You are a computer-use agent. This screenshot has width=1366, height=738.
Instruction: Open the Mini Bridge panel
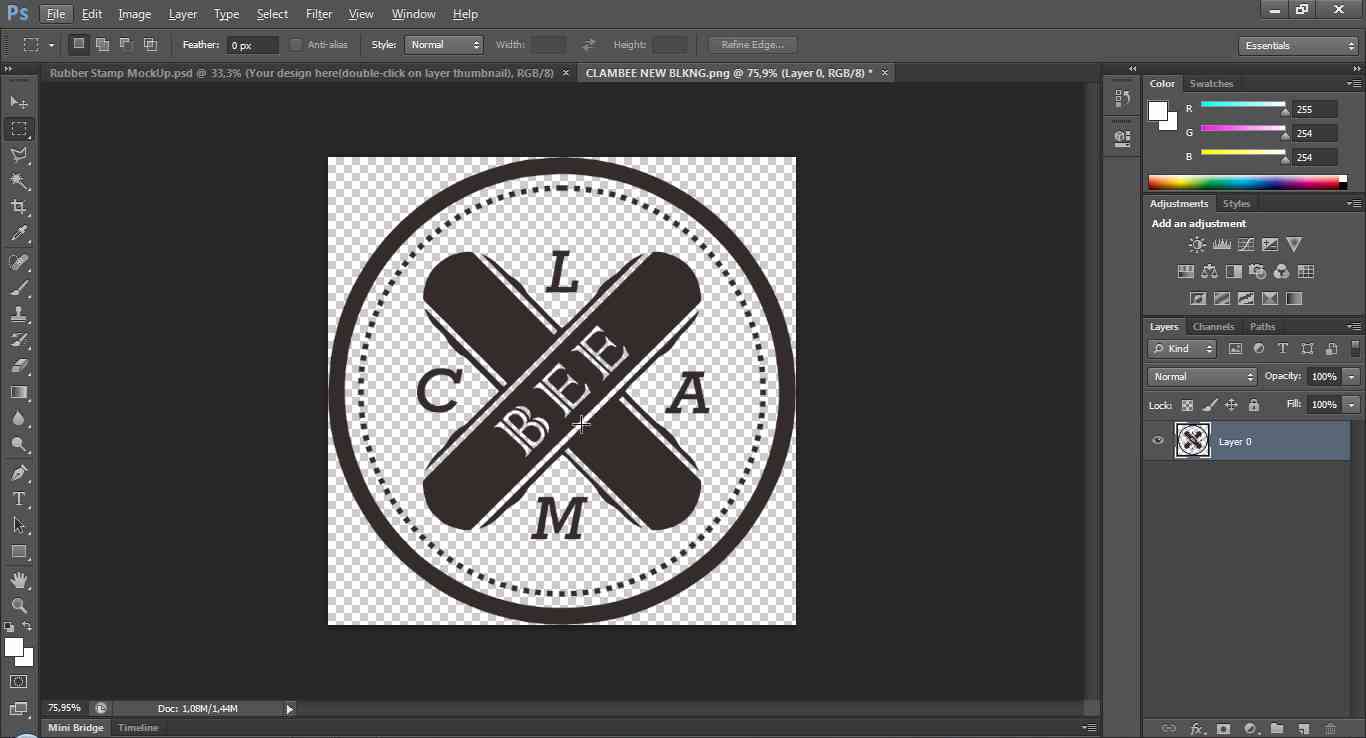pyautogui.click(x=76, y=728)
